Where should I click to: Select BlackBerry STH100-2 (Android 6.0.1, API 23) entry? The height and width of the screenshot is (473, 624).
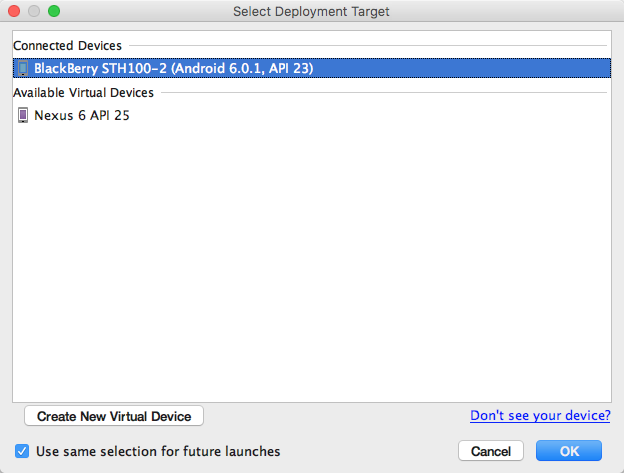(x=312, y=68)
